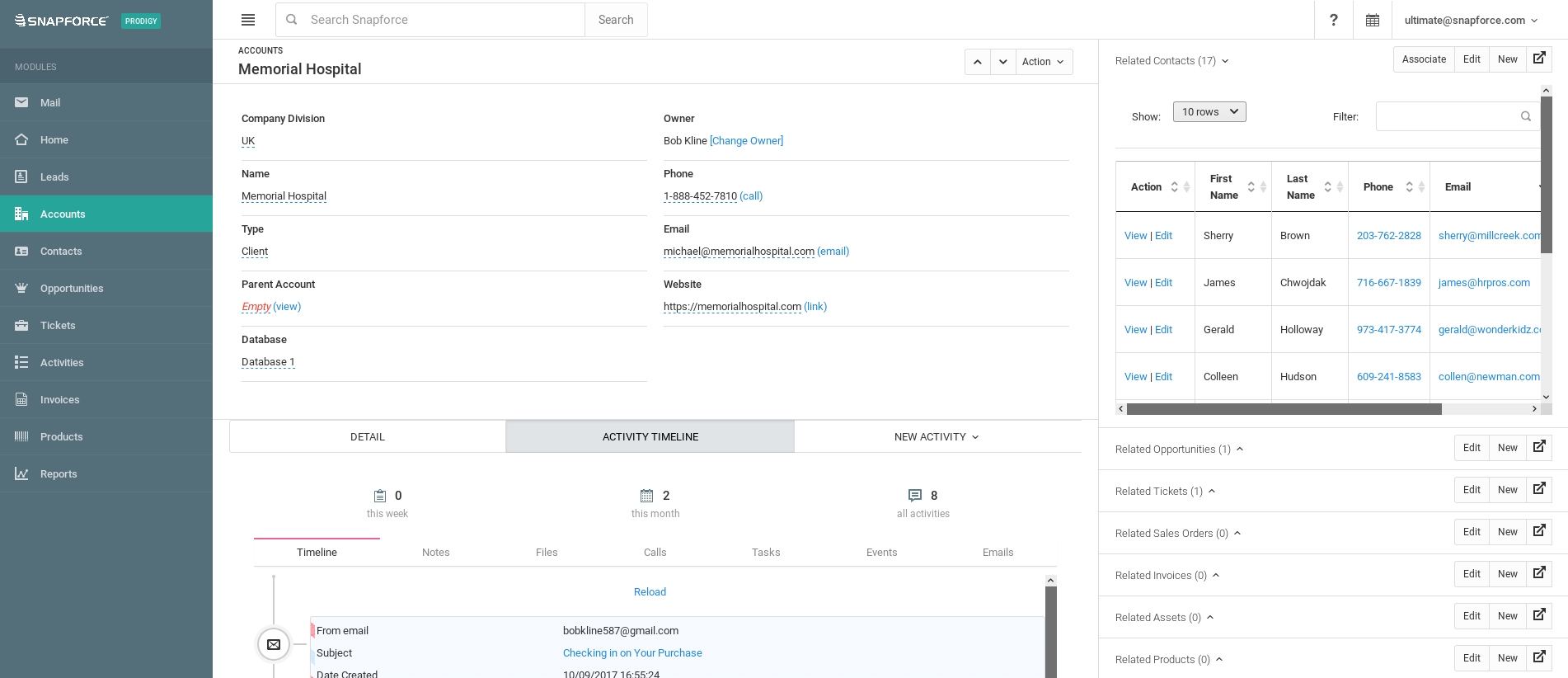Click the Home module icon
Viewport: 1568px width, 678px height.
21,139
